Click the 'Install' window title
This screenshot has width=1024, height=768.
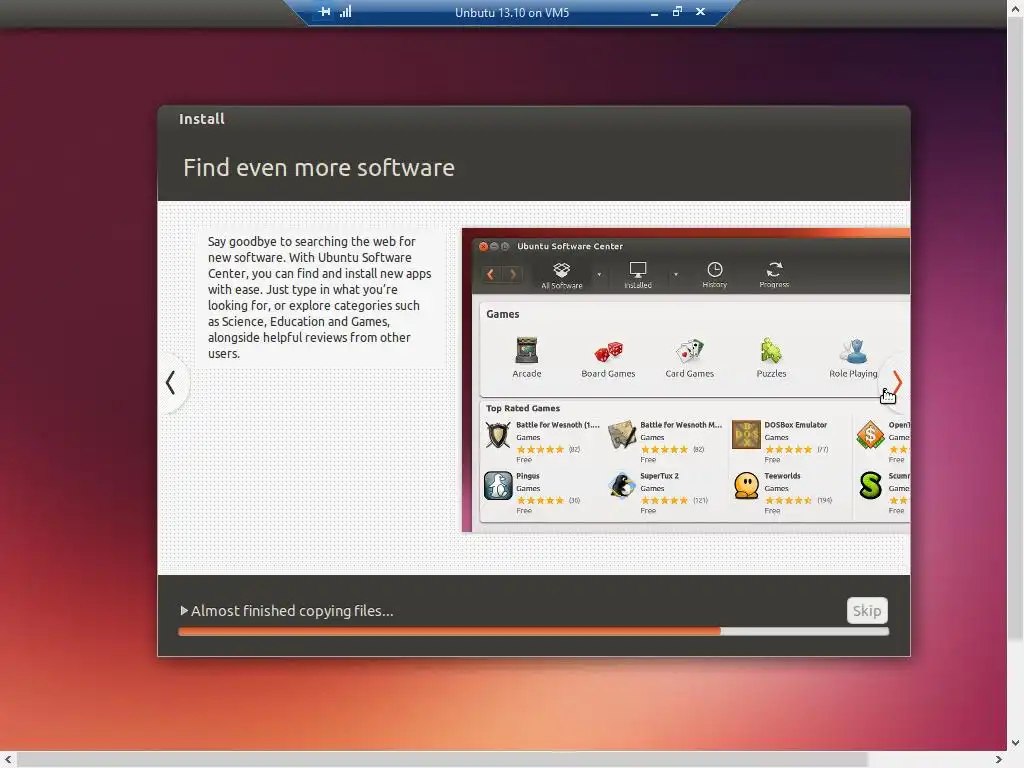tap(202, 119)
